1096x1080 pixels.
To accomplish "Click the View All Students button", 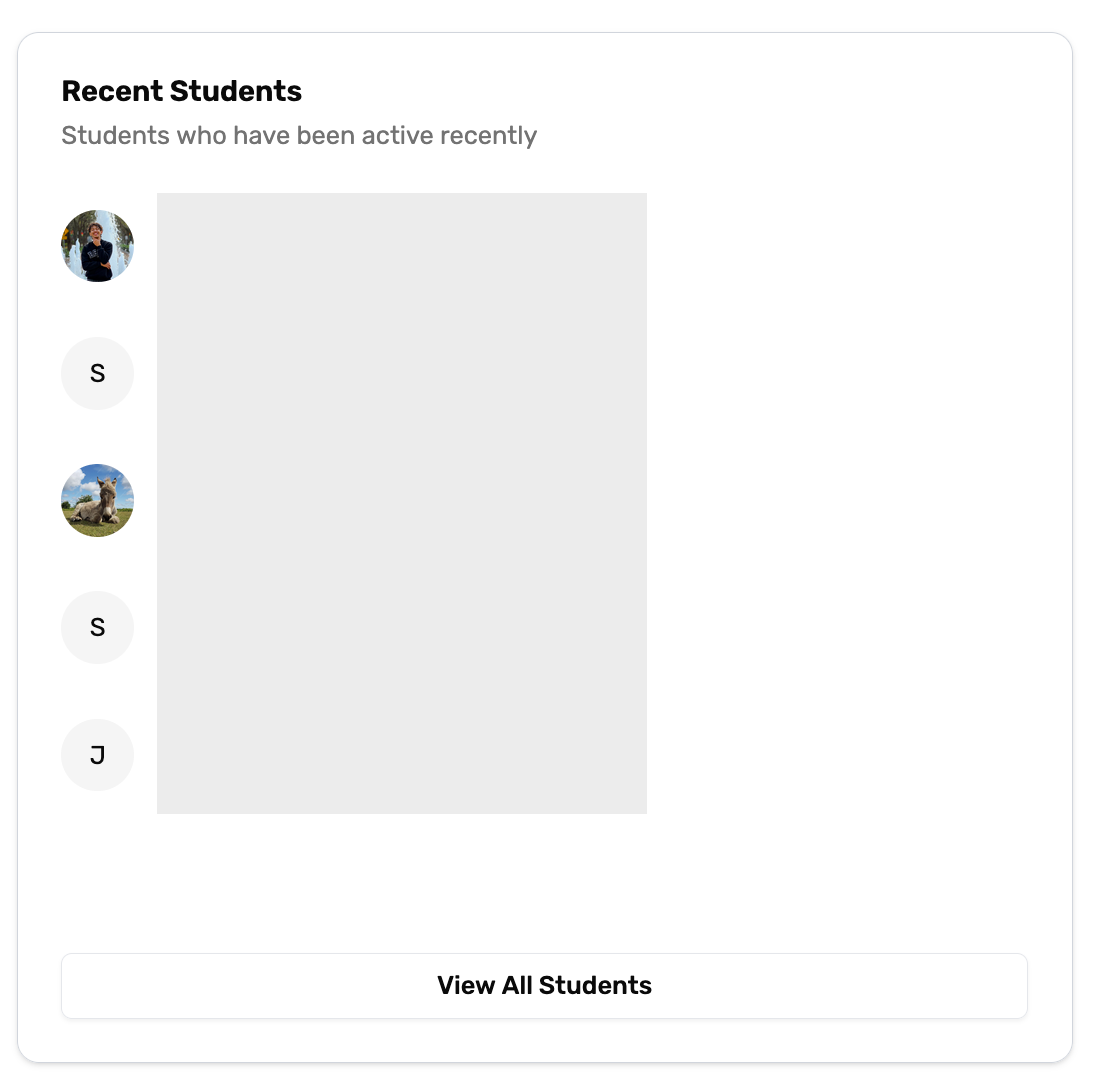I will (x=545, y=985).
